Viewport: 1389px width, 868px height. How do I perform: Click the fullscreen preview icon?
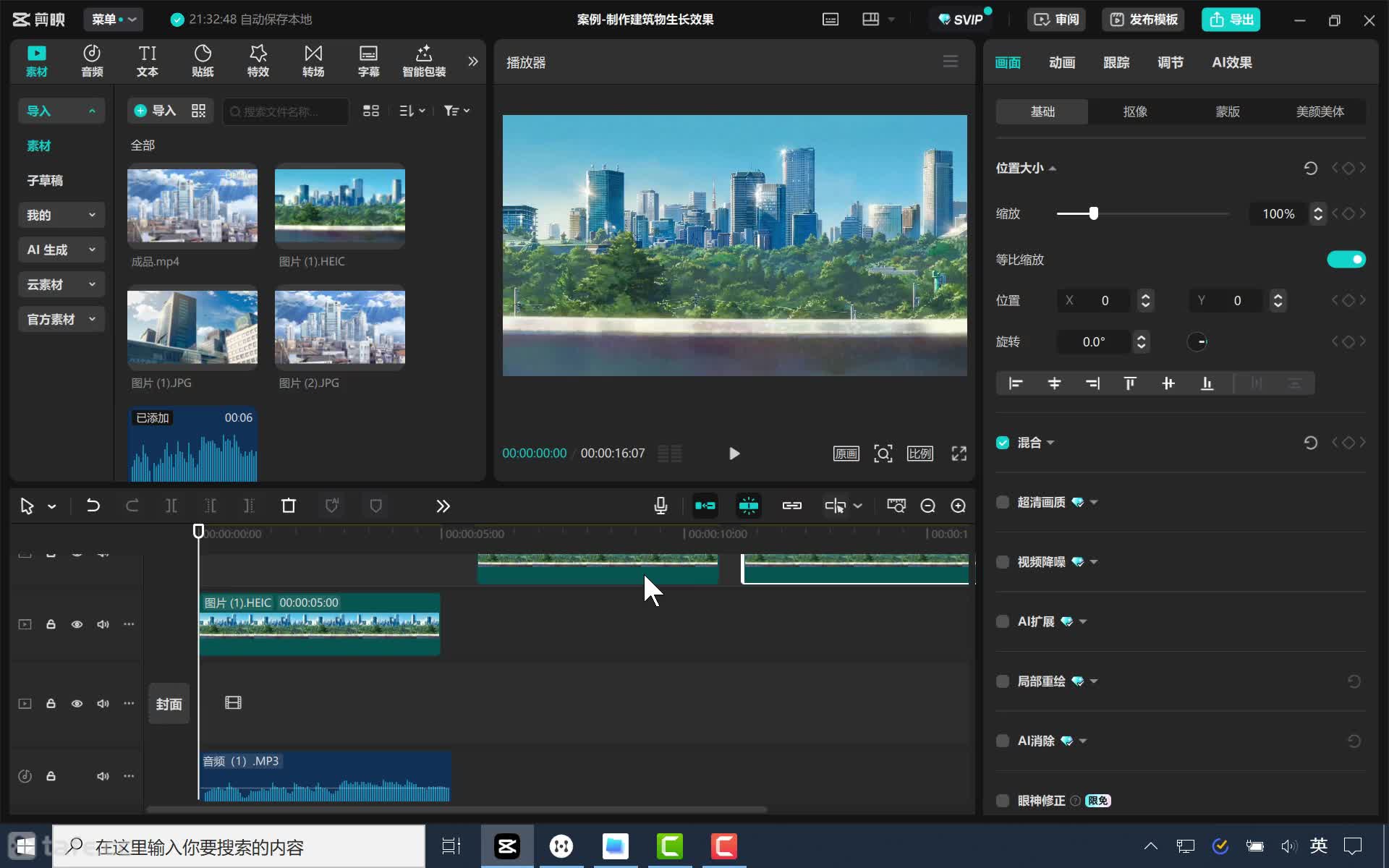[x=959, y=454]
